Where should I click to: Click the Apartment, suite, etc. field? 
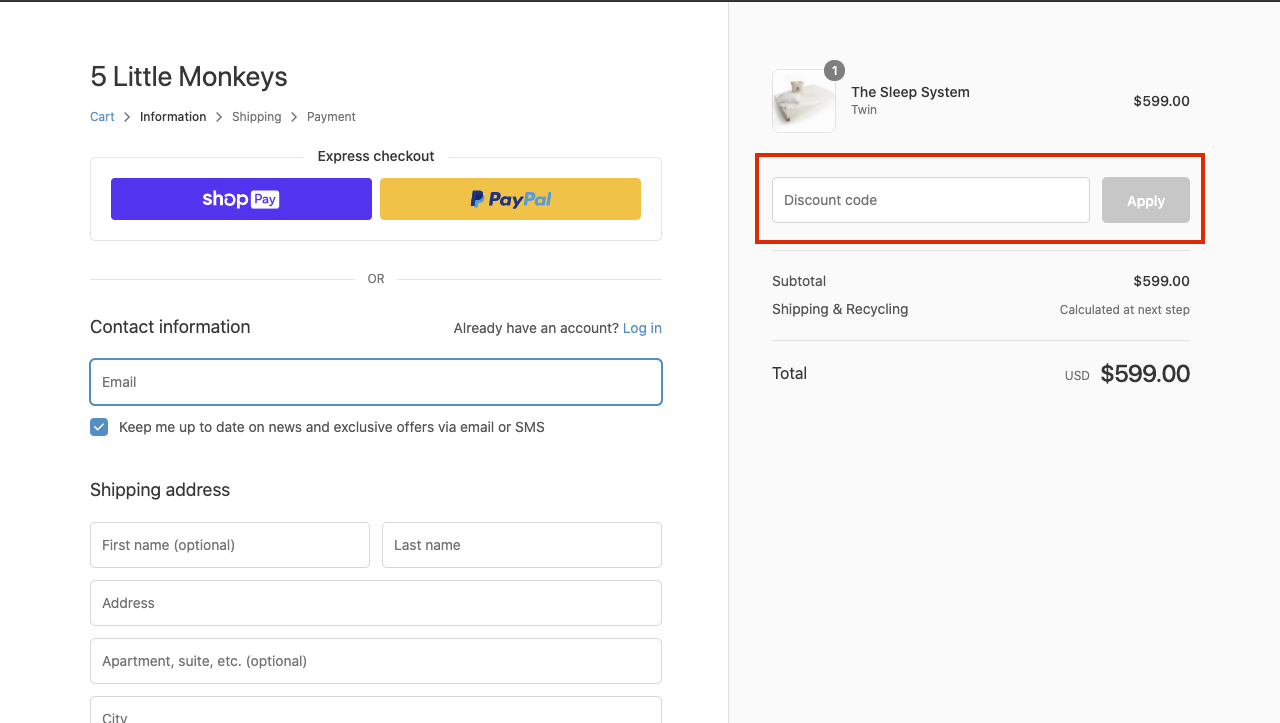pos(376,661)
